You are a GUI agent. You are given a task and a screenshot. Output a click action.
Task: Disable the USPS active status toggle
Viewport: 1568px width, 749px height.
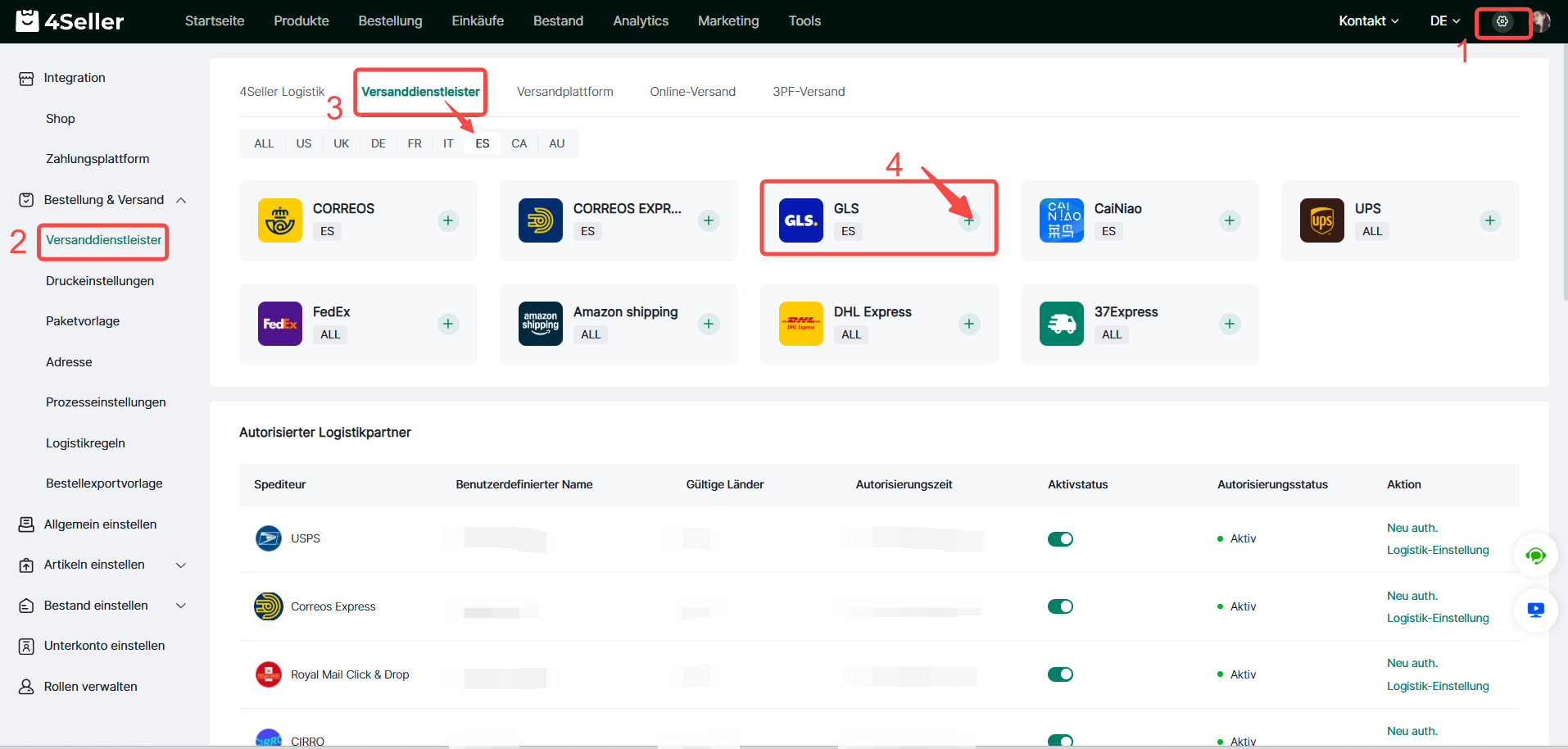pyautogui.click(x=1060, y=538)
